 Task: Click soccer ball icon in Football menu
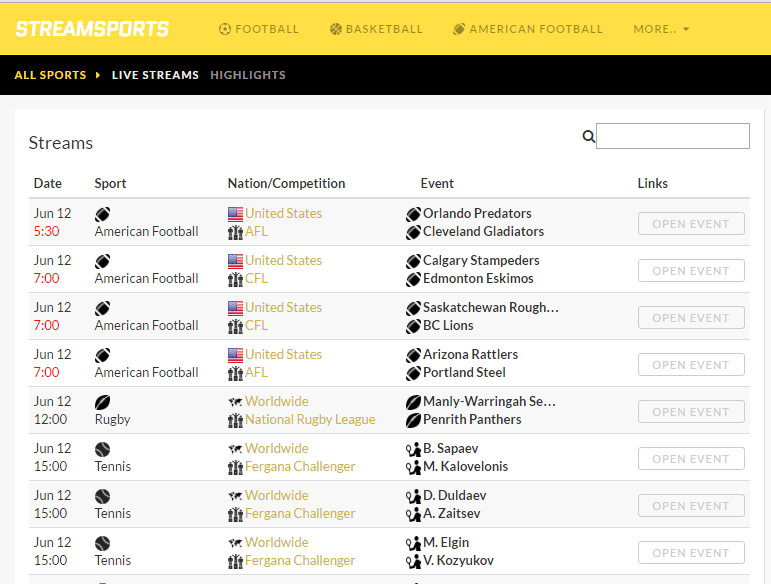click(x=225, y=29)
